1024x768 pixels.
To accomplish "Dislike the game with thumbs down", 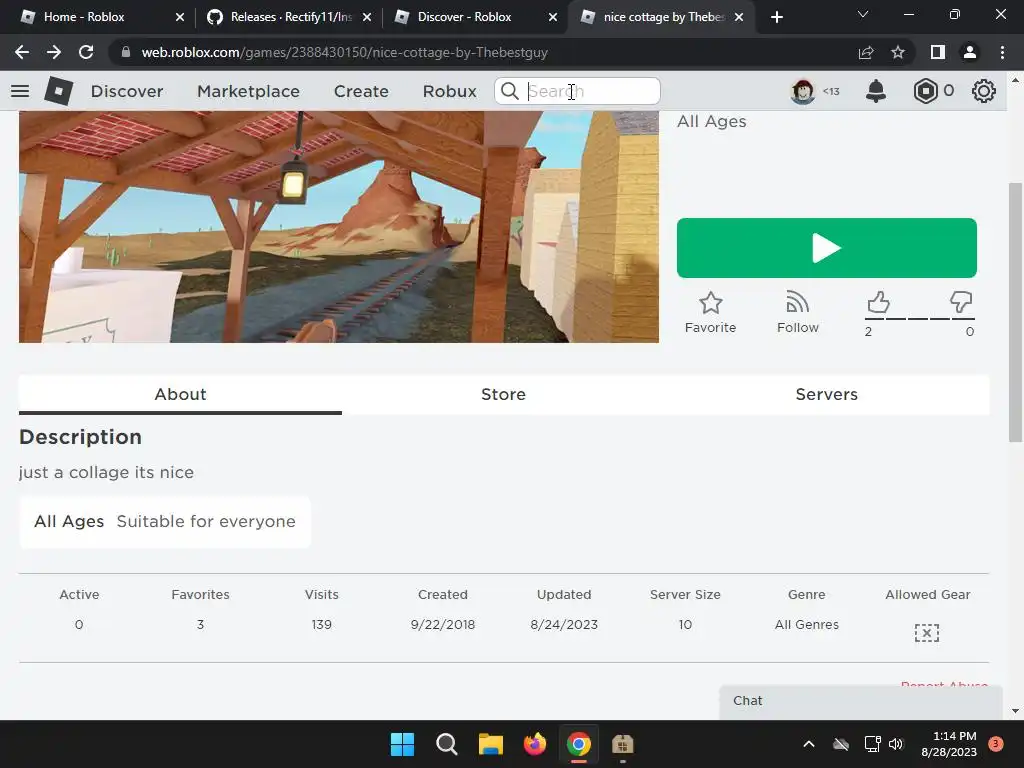I will click(x=961, y=302).
